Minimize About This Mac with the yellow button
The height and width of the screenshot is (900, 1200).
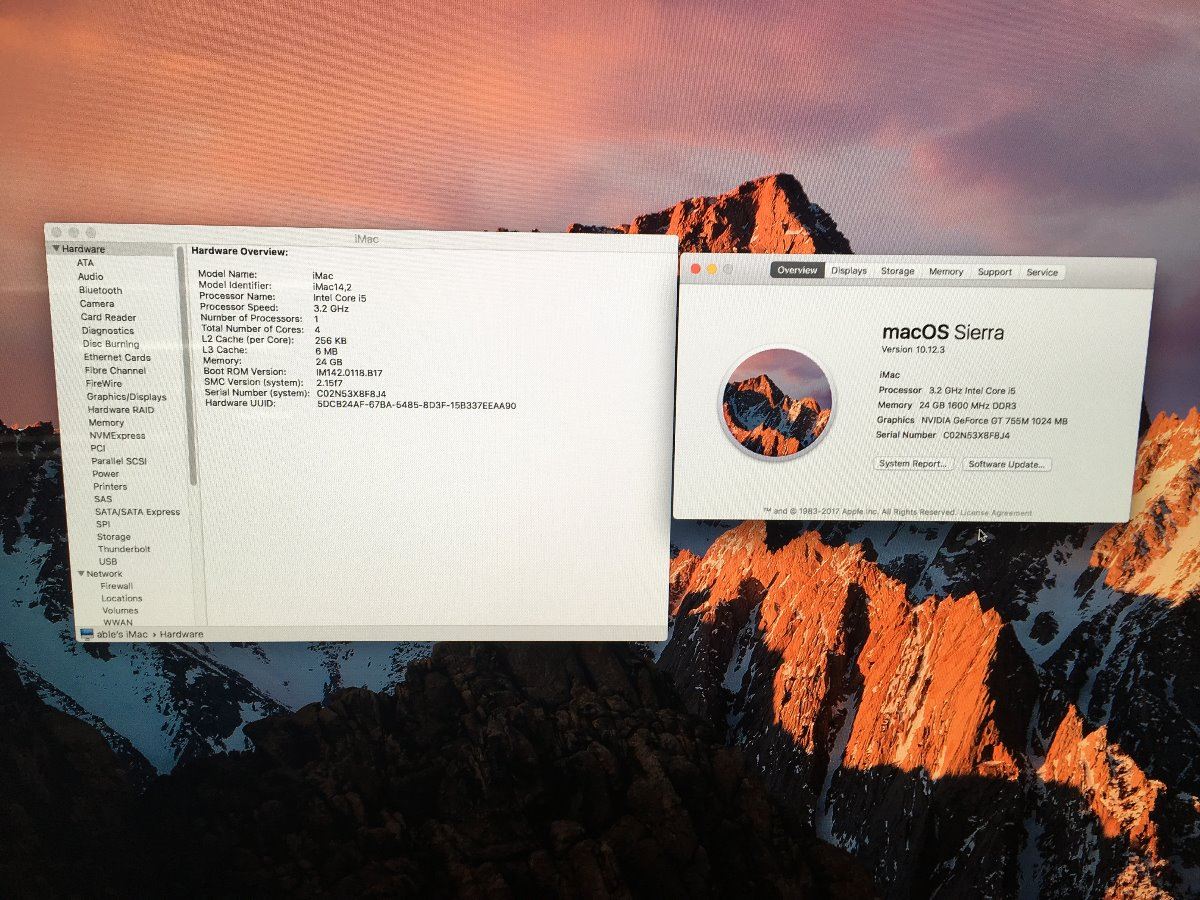point(712,269)
